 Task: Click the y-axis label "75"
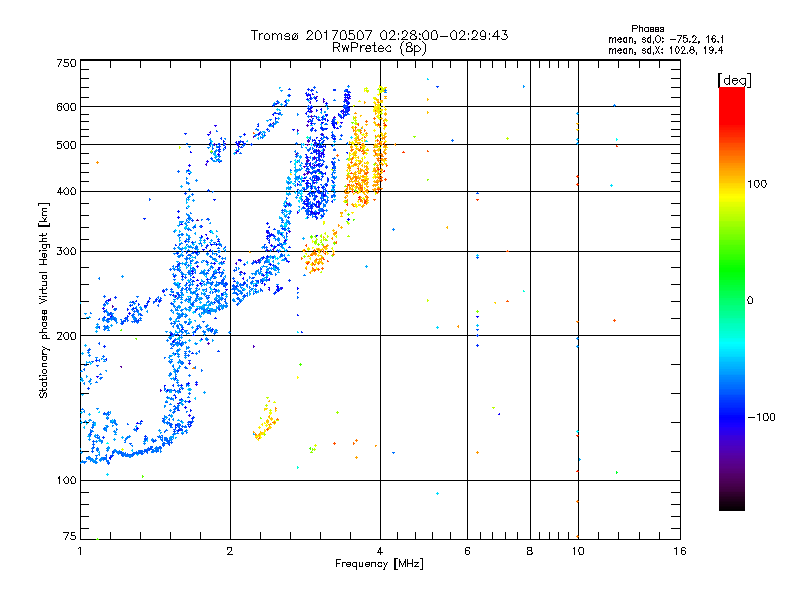point(70,536)
